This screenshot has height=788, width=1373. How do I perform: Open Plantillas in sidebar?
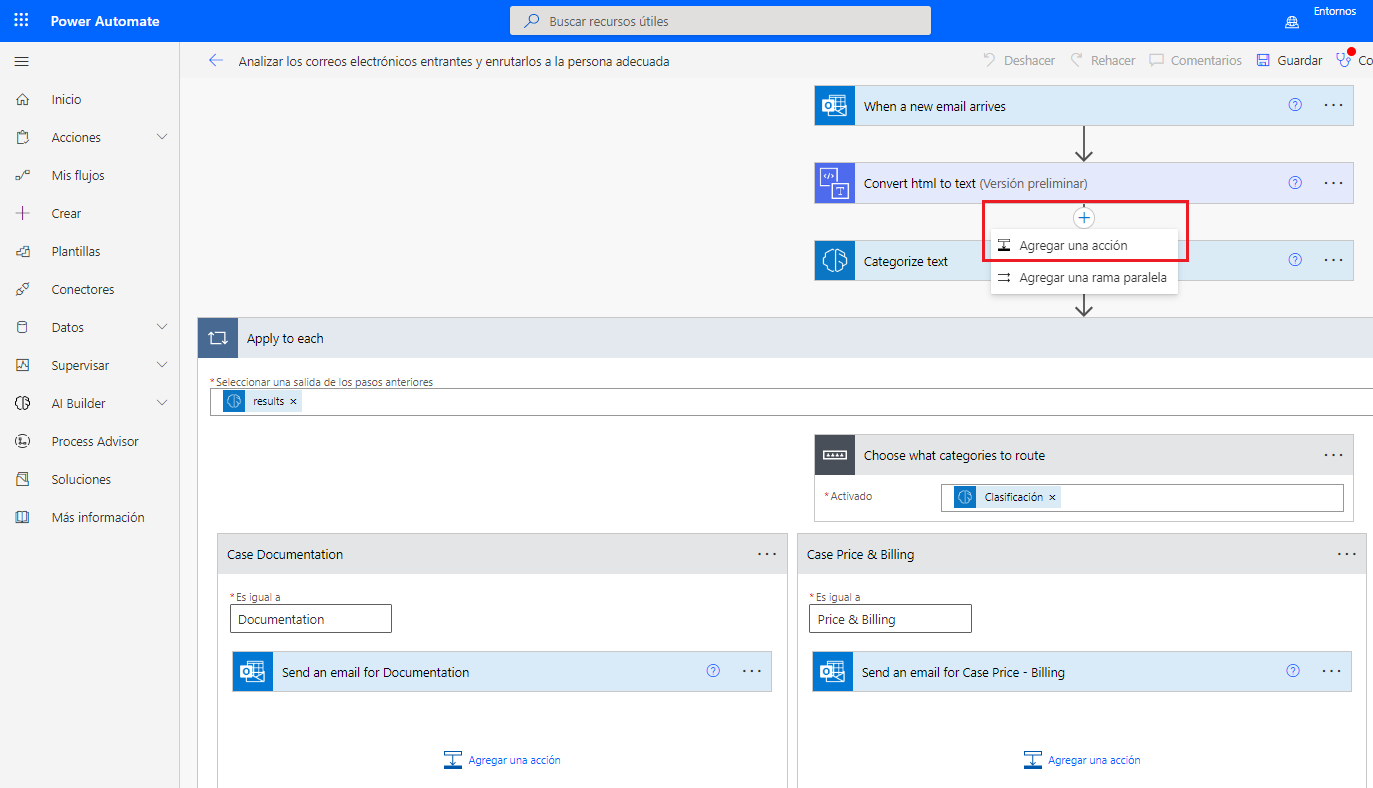pos(76,252)
